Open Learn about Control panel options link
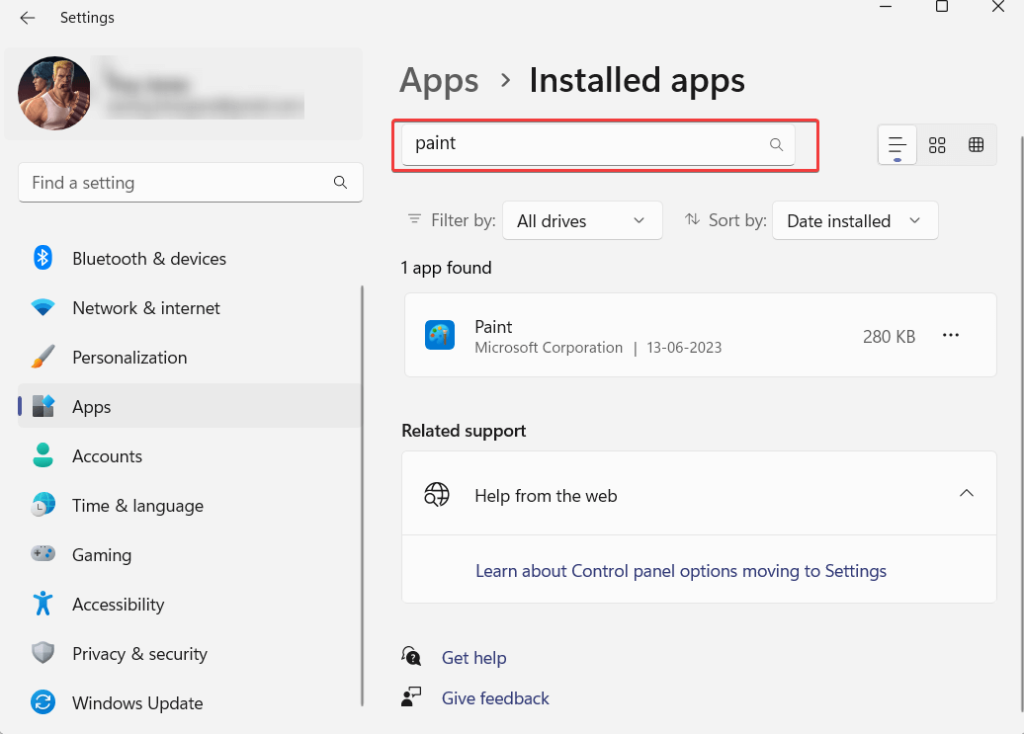This screenshot has width=1024, height=734. click(x=680, y=571)
